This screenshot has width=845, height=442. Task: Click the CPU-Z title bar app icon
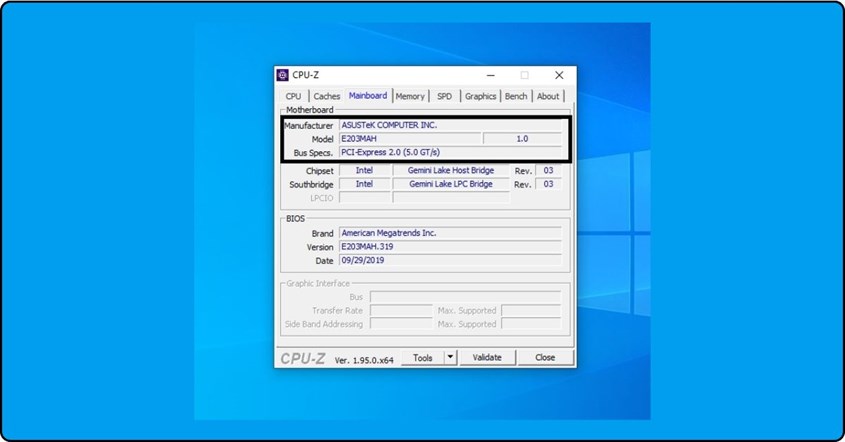point(283,75)
